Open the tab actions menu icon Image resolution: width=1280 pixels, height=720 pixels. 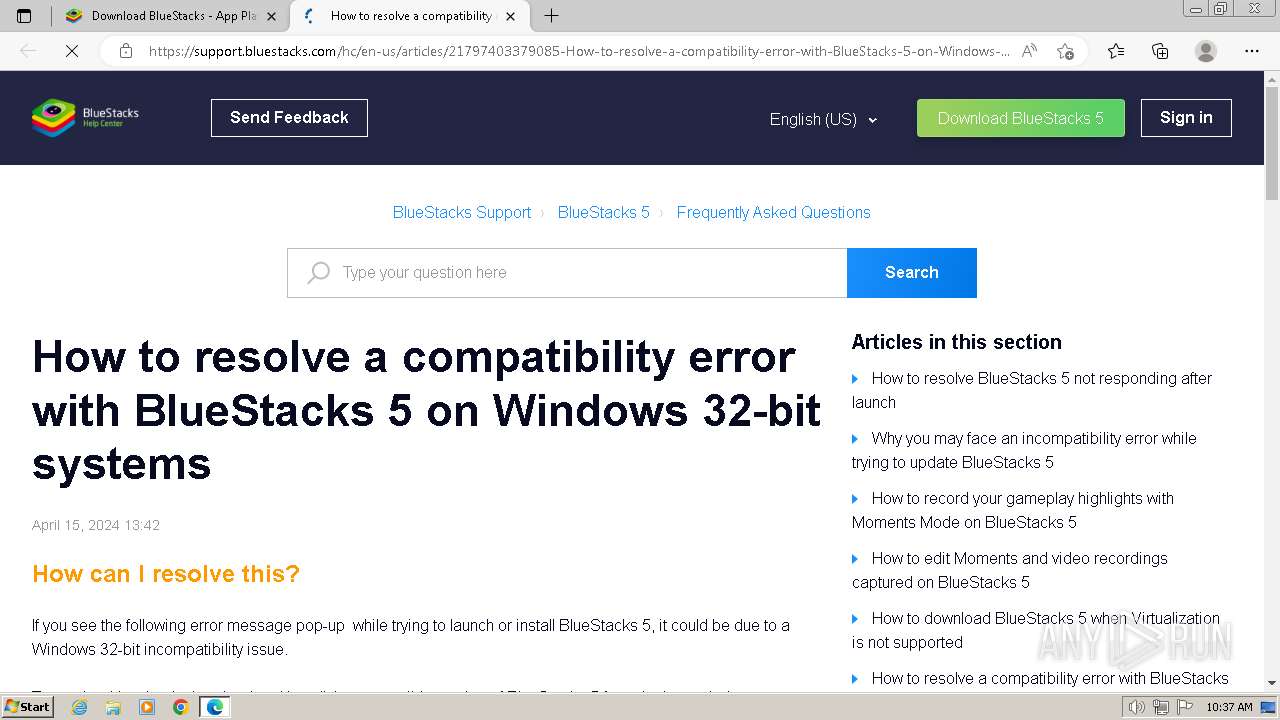24,16
